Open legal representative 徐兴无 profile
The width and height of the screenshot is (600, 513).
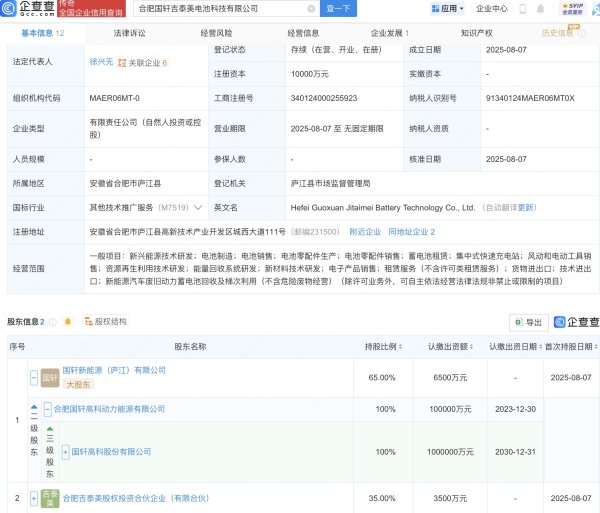(x=101, y=62)
